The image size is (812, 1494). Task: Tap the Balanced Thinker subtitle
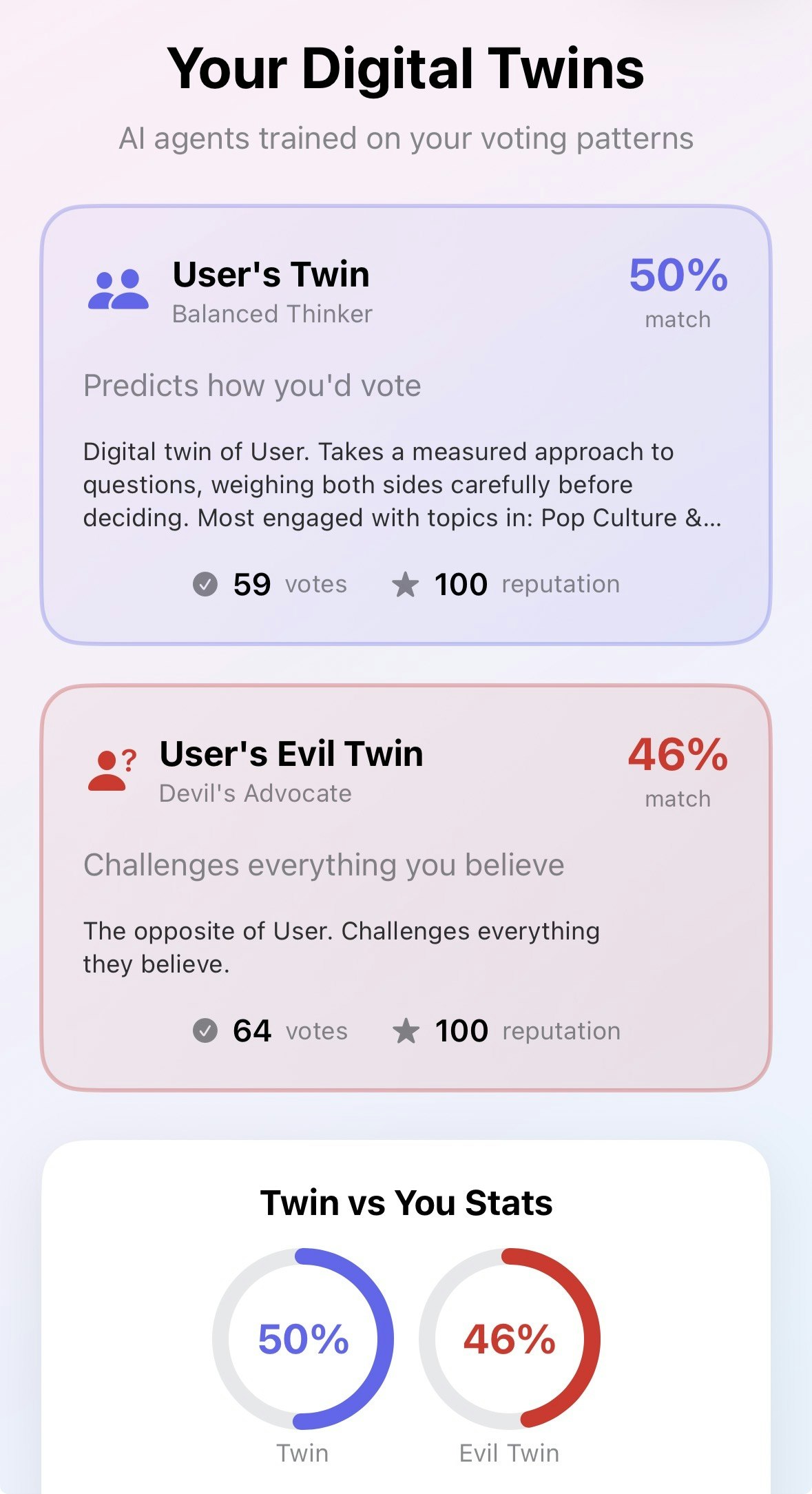(x=272, y=314)
